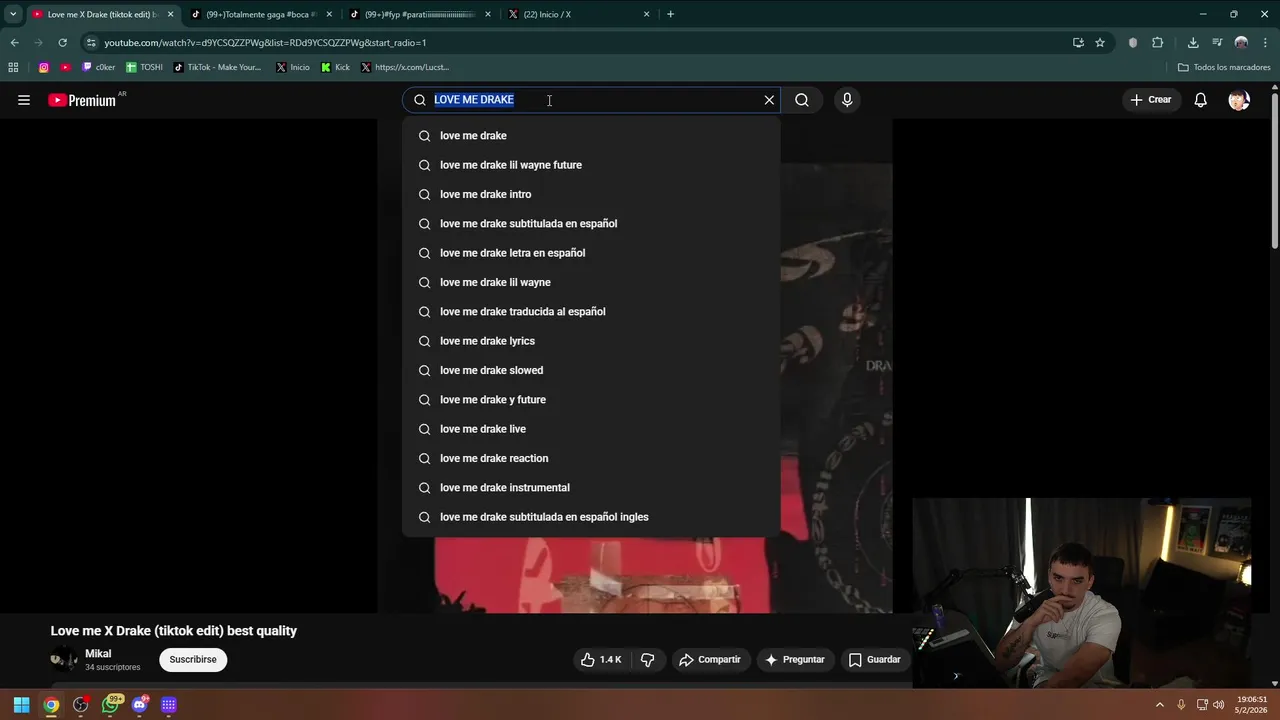Pick the "love me drake lil wayne" suggestion
1280x720 pixels.
(x=591, y=282)
